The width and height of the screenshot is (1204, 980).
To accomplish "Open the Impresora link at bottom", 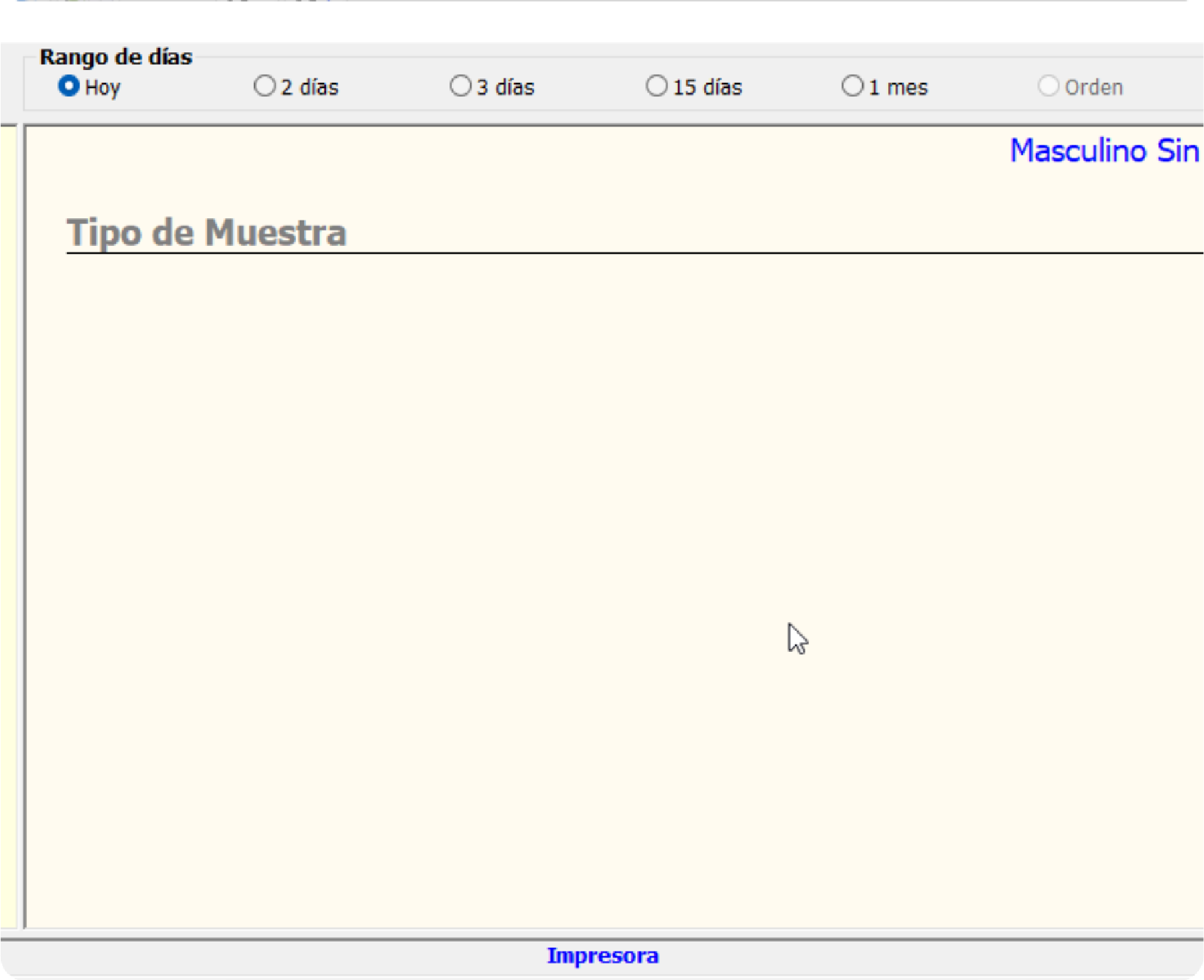I will pyautogui.click(x=602, y=955).
